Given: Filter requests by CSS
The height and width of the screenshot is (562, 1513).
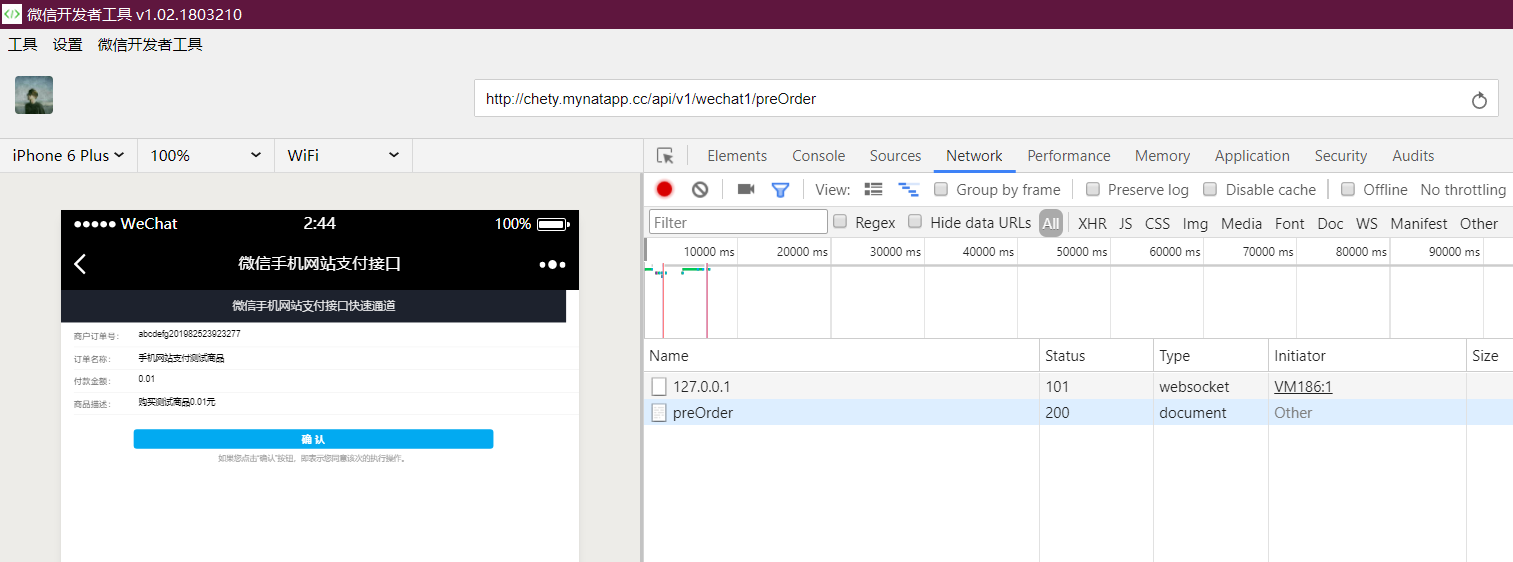Looking at the screenshot, I should pyautogui.click(x=1157, y=224).
